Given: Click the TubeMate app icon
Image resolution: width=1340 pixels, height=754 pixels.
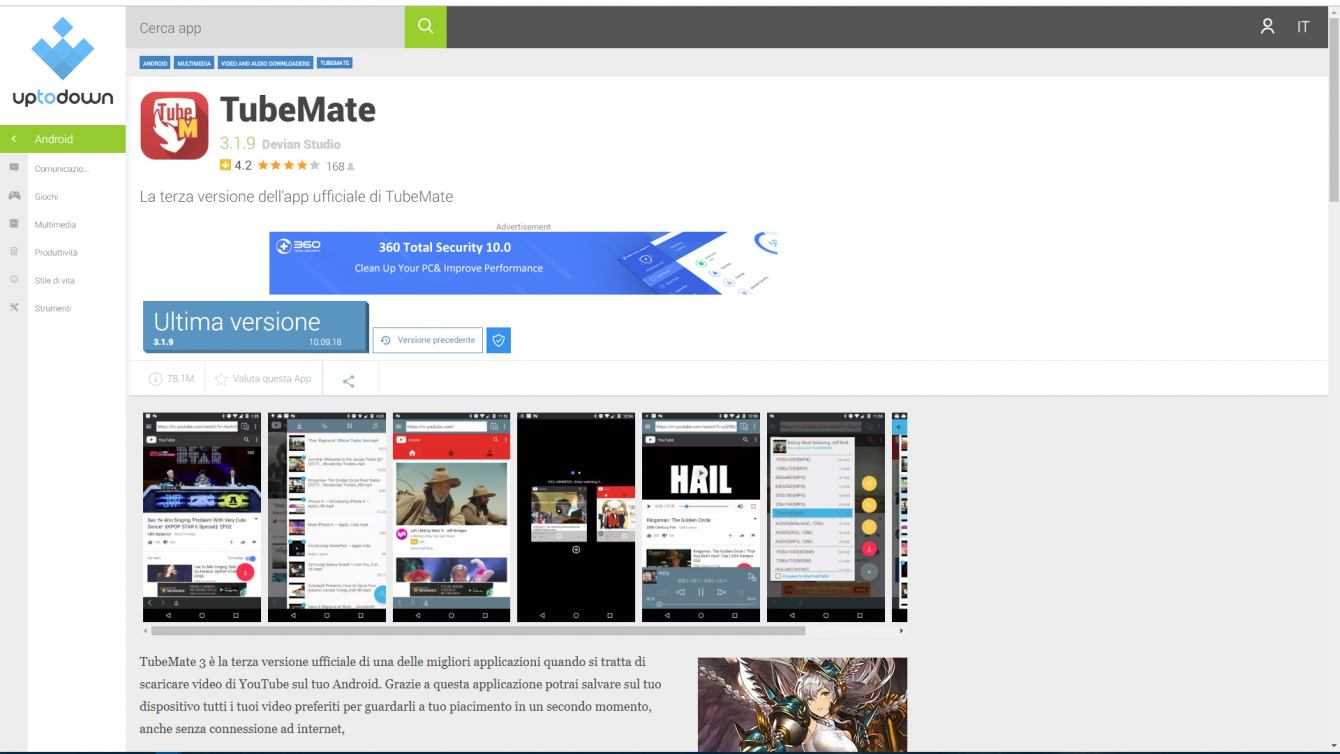Looking at the screenshot, I should point(174,126).
